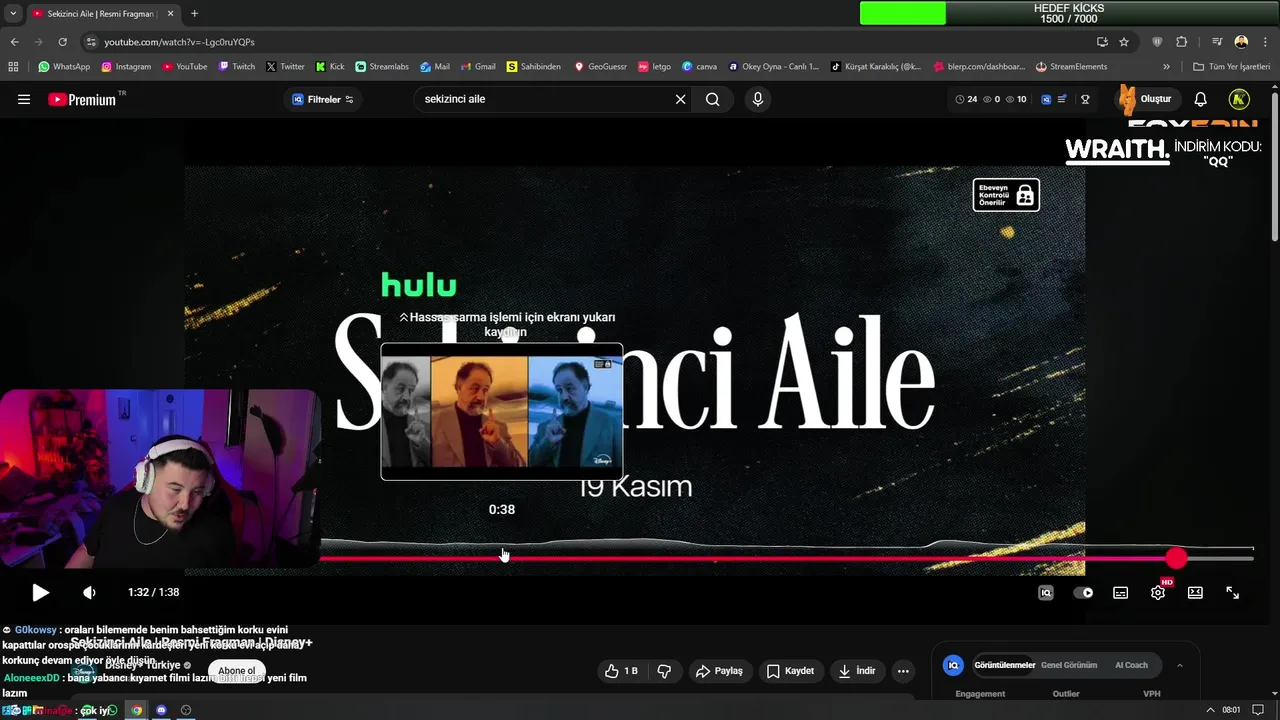The width and height of the screenshot is (1280, 720).
Task: Seek to the 0:38 point on progress bar
Action: point(502,558)
